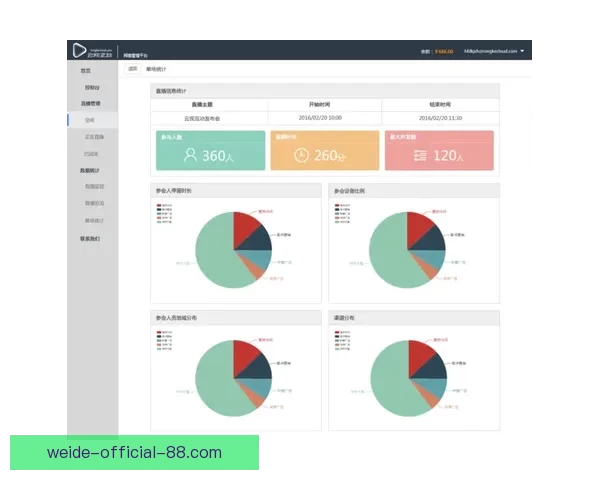Select 正在直播 in the sidebar
The width and height of the screenshot is (600, 480).
point(93,137)
